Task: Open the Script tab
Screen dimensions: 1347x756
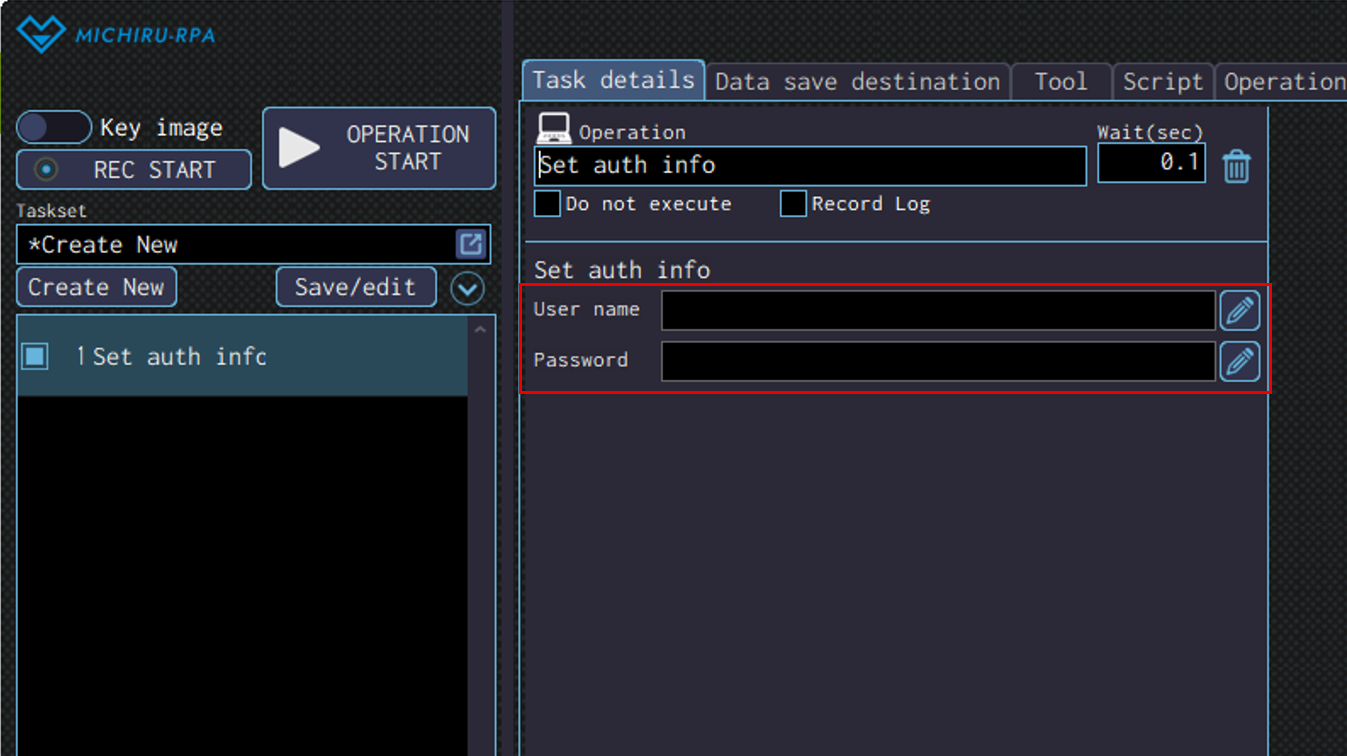Action: coord(1162,82)
